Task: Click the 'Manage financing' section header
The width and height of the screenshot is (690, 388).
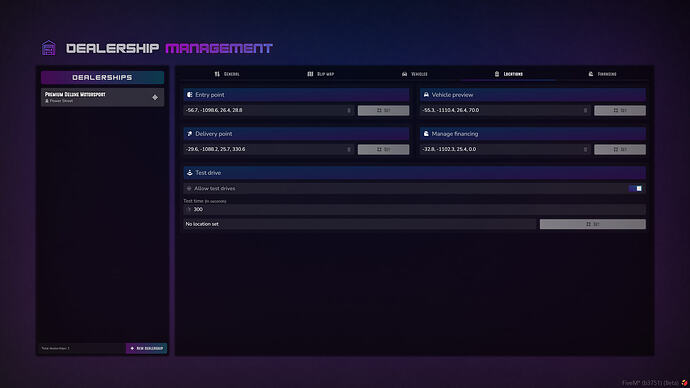Action: click(x=533, y=134)
